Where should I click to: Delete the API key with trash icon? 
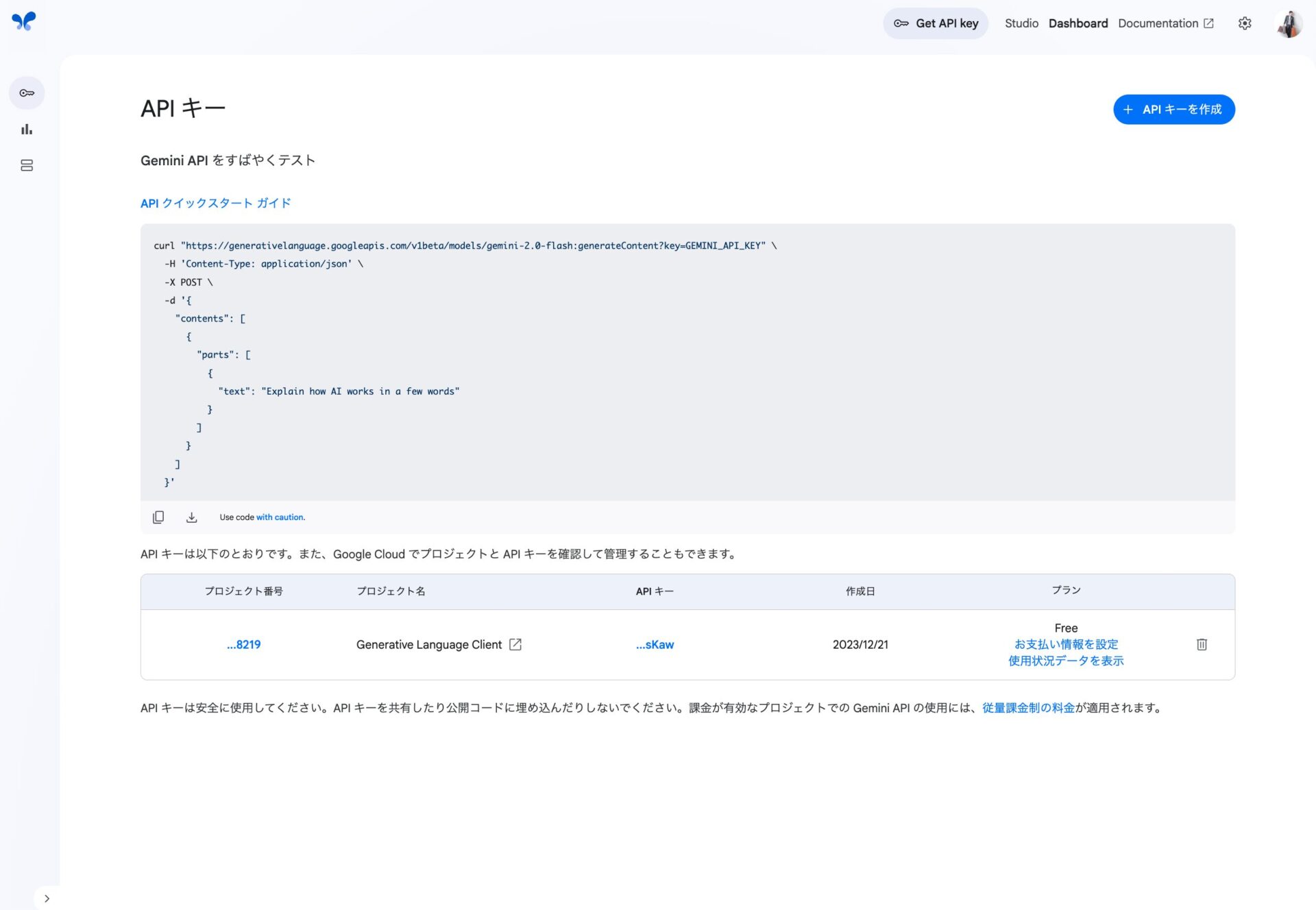point(1202,645)
